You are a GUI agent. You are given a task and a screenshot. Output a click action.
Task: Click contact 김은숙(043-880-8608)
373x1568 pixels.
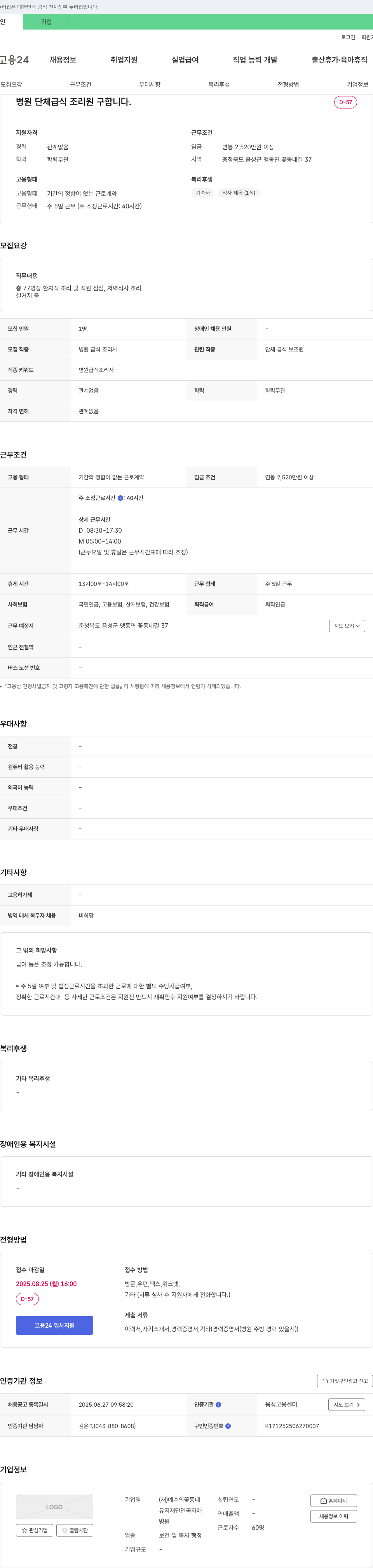coord(107,1426)
